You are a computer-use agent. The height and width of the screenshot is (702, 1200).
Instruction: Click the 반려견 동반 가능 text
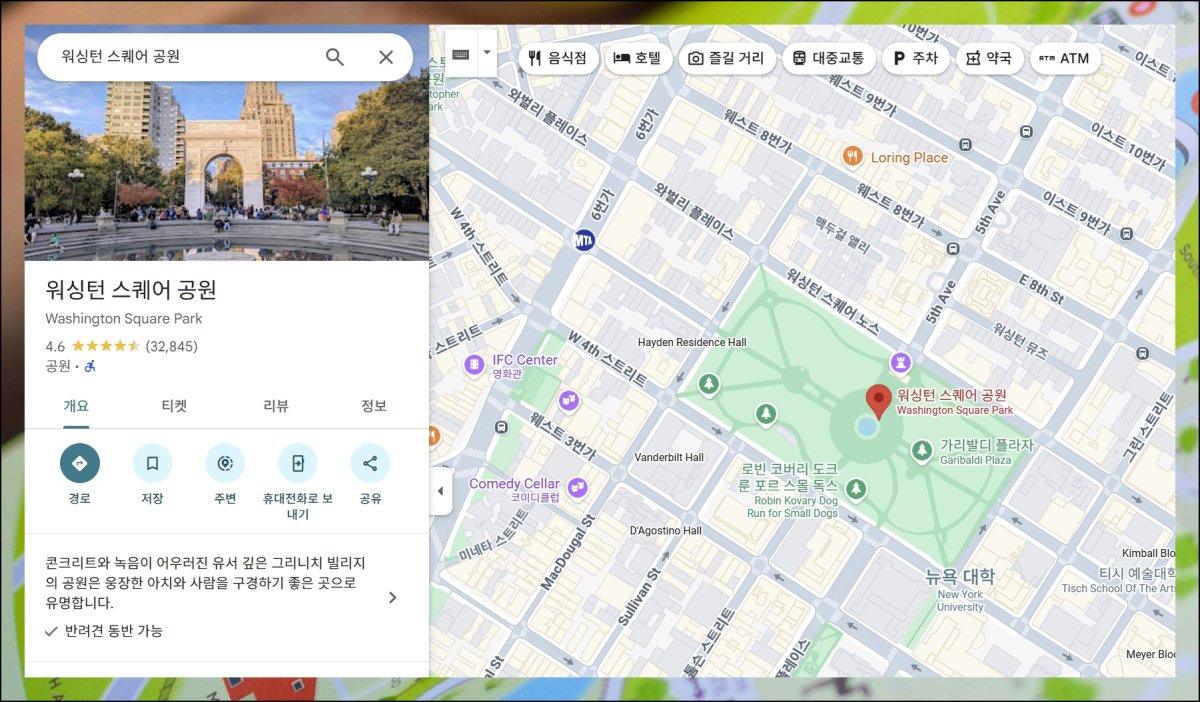coord(113,631)
